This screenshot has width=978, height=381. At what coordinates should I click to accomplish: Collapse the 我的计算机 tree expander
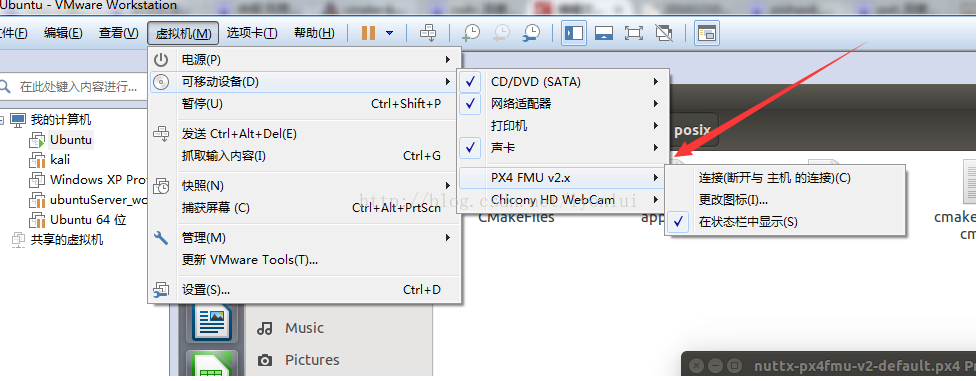tap(2, 120)
